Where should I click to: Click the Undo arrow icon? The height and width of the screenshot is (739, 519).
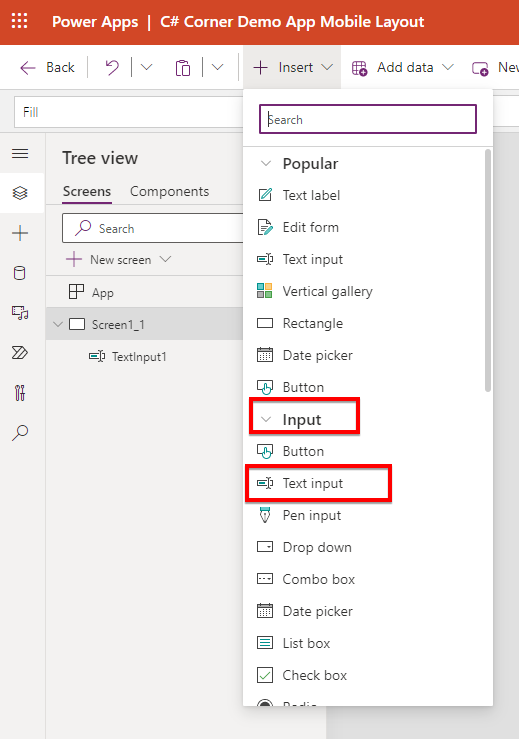(x=112, y=67)
